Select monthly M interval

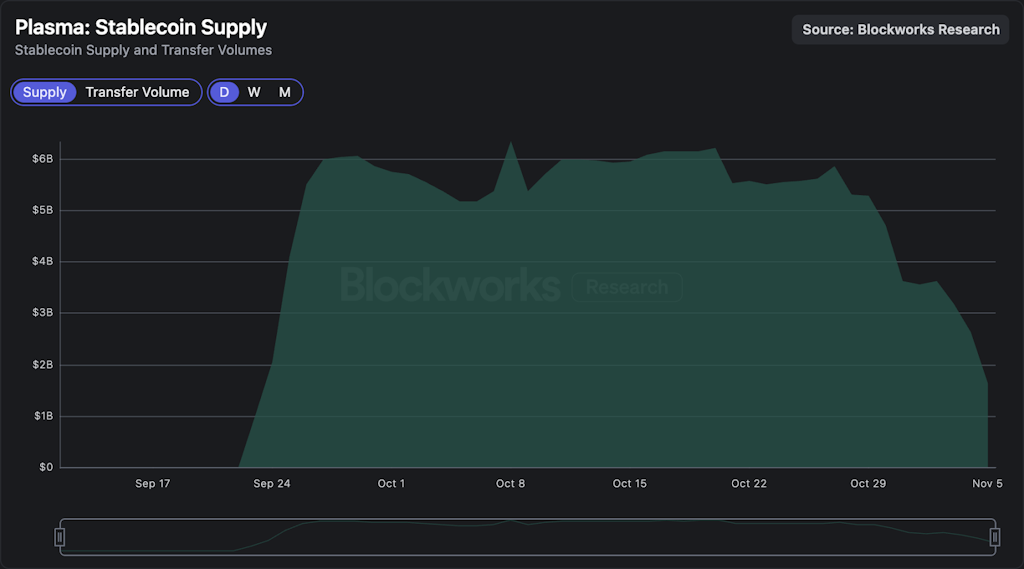click(285, 92)
